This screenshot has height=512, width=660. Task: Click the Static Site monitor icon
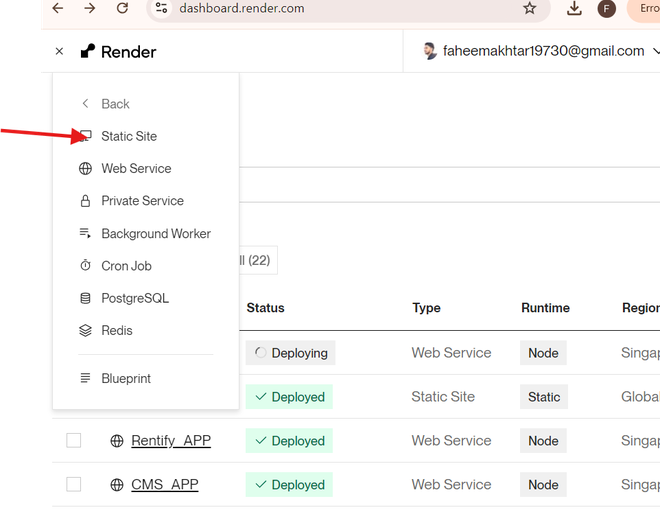tap(86, 136)
